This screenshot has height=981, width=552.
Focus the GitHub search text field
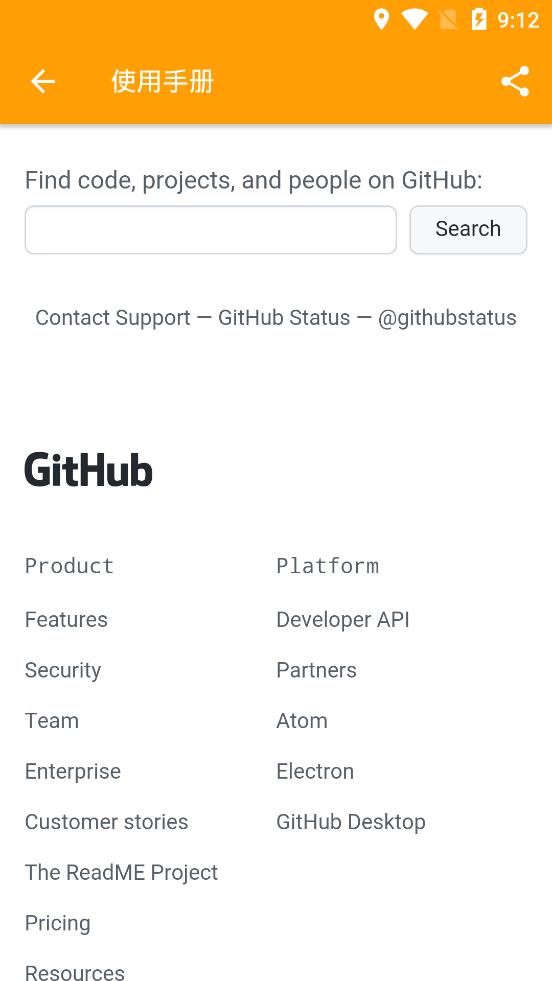pyautogui.click(x=211, y=230)
